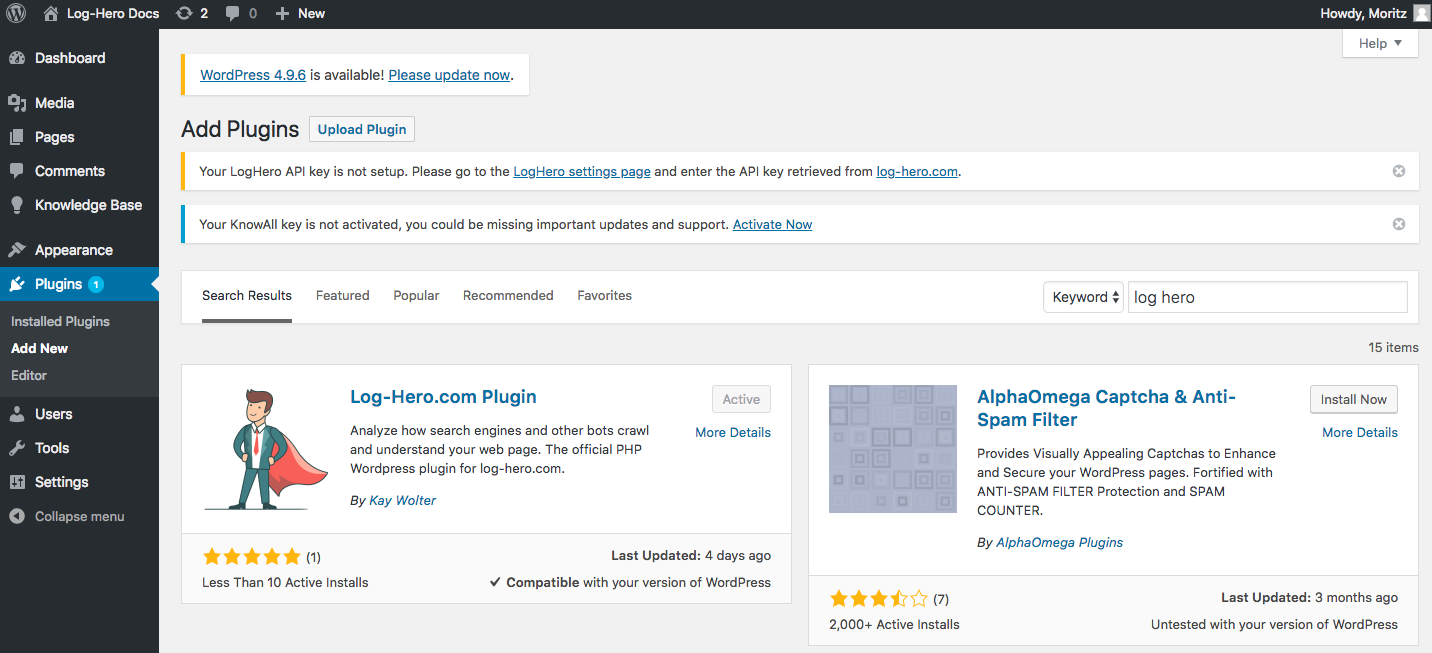Screen dimensions: 1432x653
Task: Switch to the Popular tab
Action: click(x=416, y=296)
